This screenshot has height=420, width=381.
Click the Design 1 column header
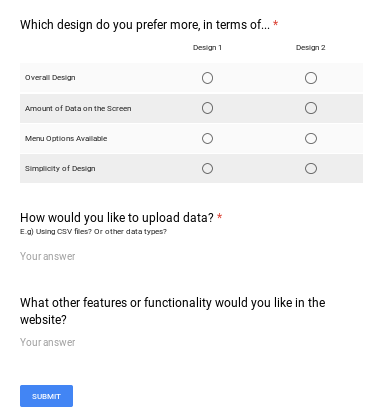(207, 48)
